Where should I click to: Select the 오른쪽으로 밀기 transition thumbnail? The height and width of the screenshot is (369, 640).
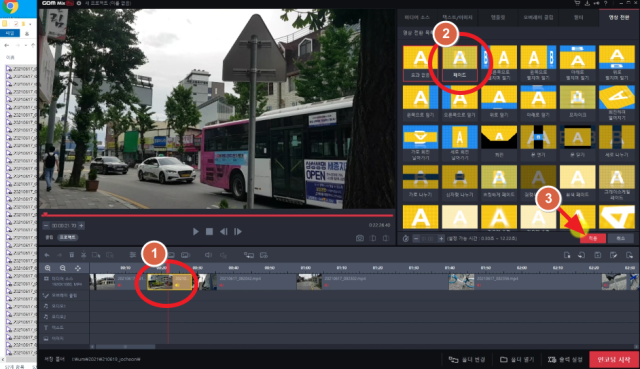coord(460,102)
